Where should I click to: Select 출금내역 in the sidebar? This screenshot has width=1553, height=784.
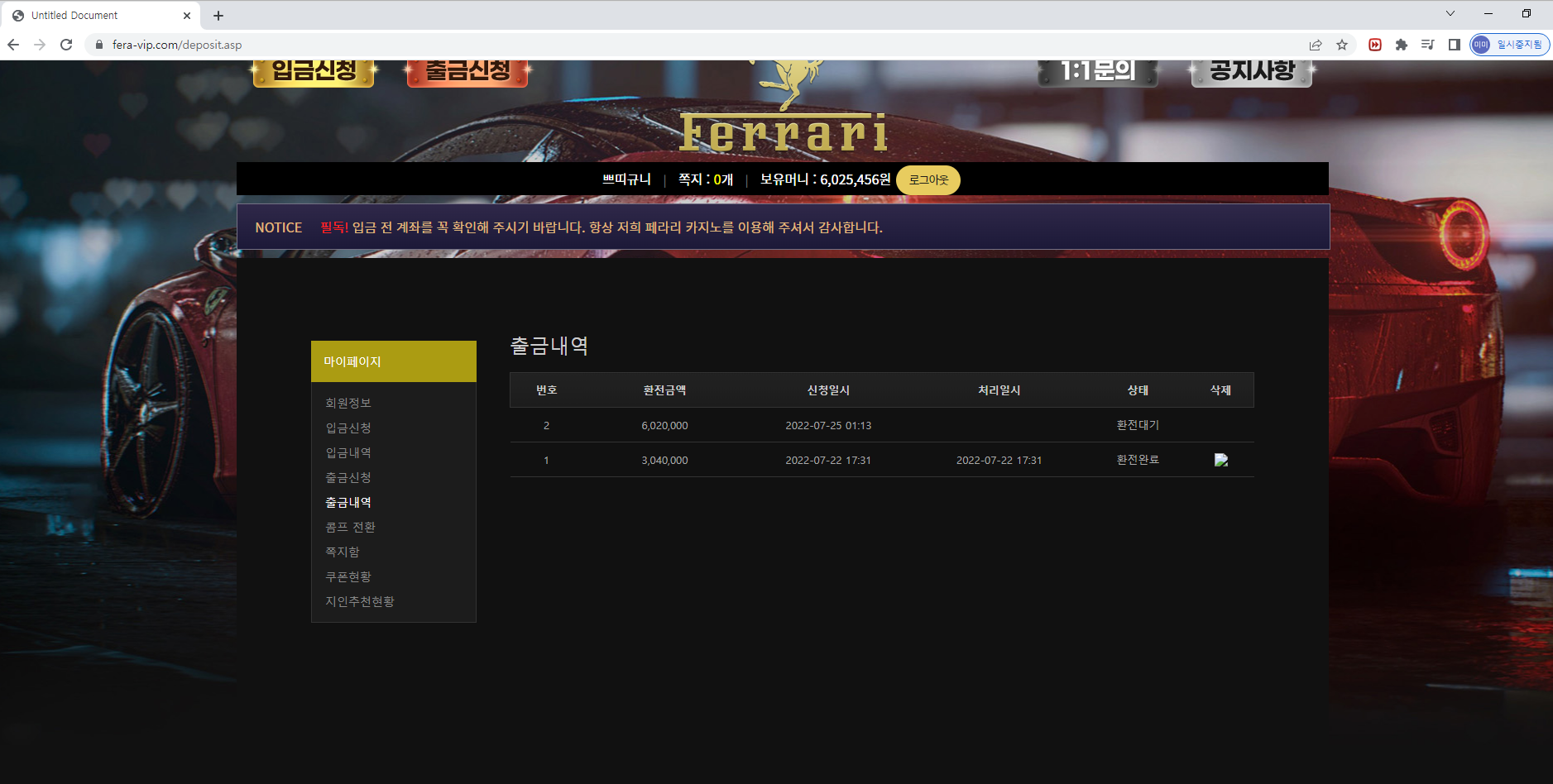(348, 502)
